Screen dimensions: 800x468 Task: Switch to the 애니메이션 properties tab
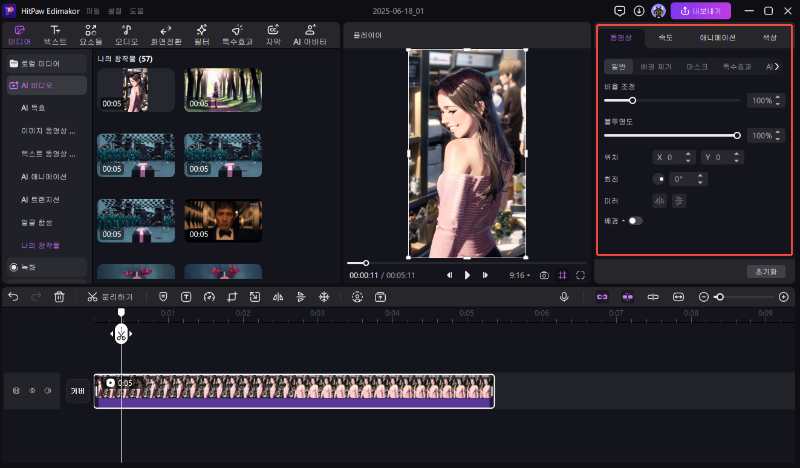(717, 37)
